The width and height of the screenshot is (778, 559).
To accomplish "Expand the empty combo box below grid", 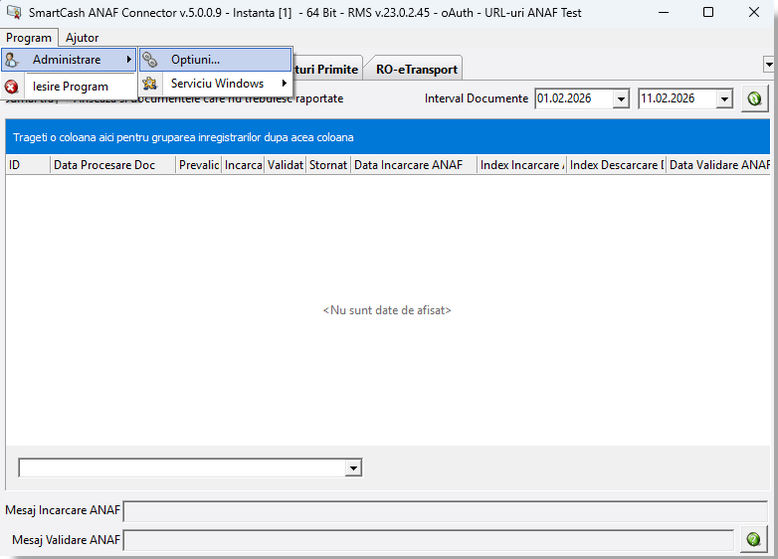I will pyautogui.click(x=353, y=468).
